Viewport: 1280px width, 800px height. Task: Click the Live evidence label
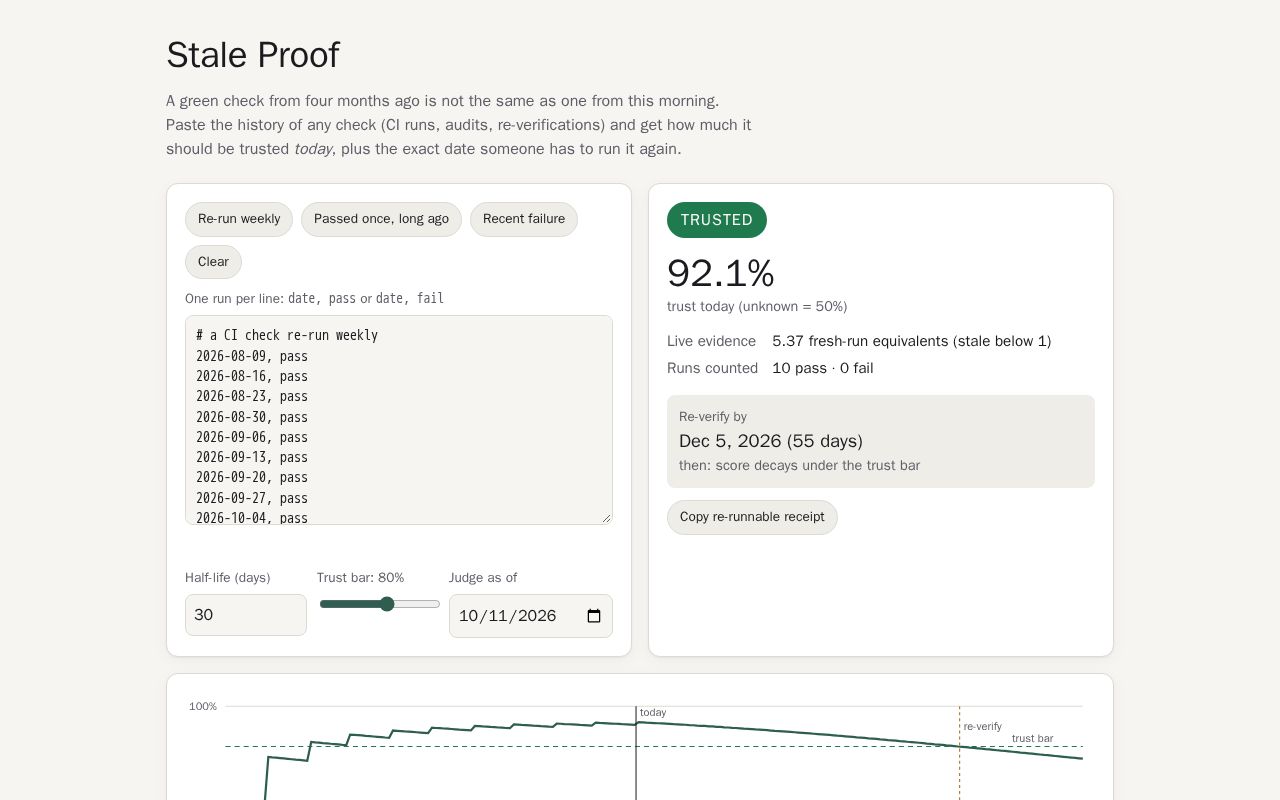click(x=712, y=341)
